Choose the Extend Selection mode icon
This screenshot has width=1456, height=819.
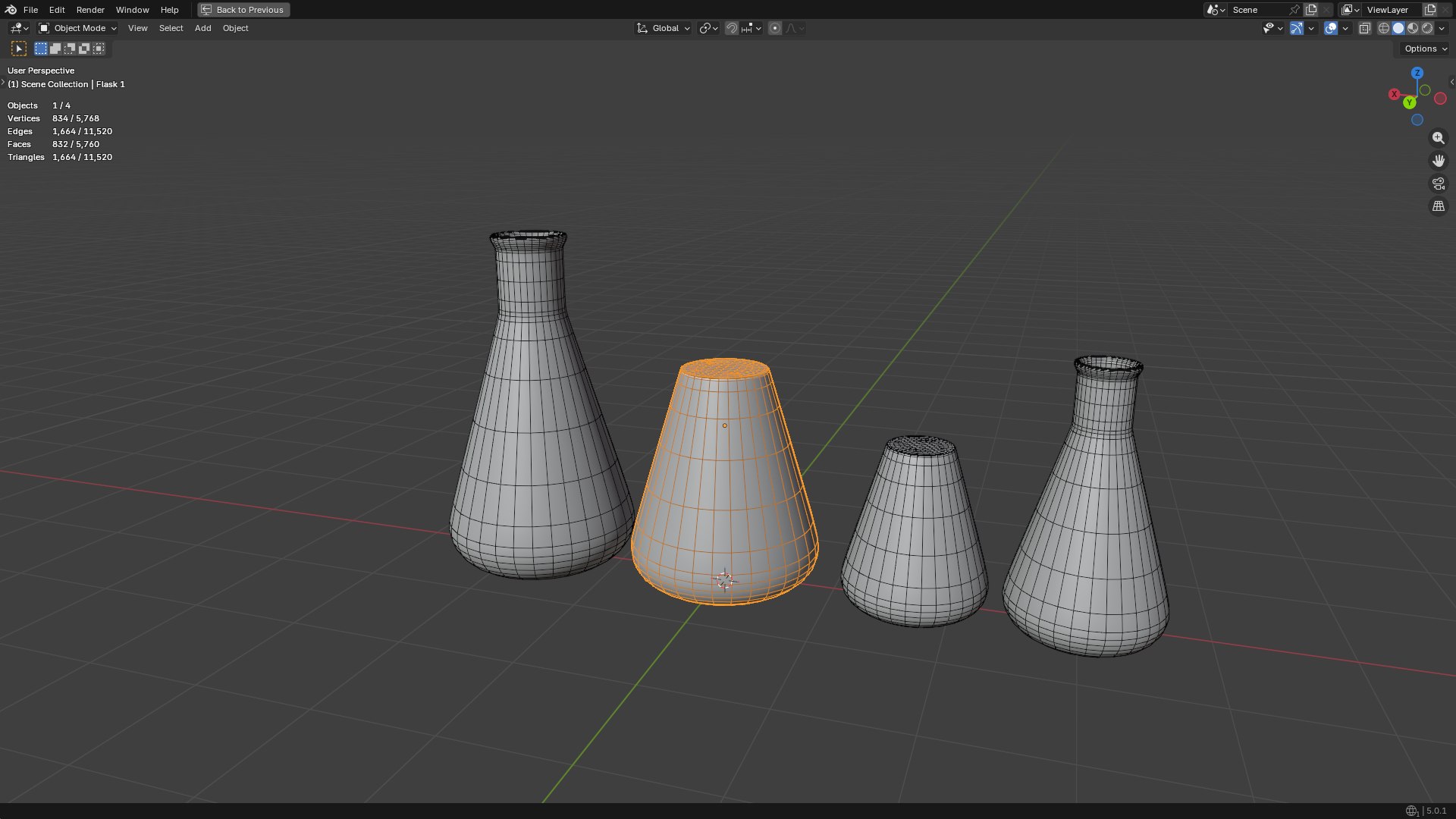pyautogui.click(x=55, y=49)
